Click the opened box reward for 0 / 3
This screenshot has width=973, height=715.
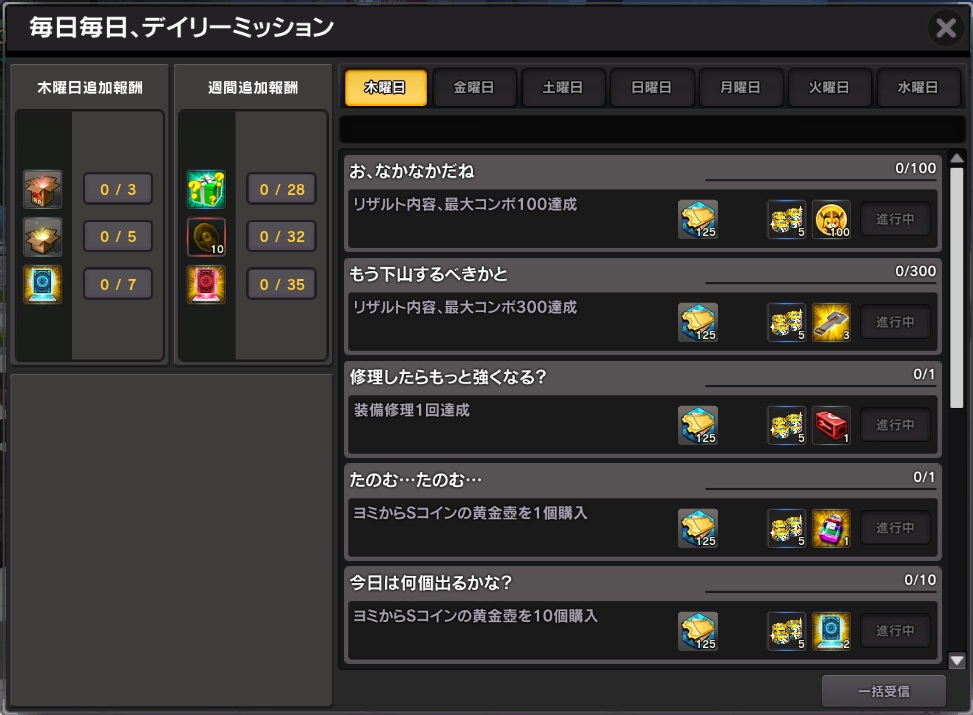pyautogui.click(x=42, y=189)
